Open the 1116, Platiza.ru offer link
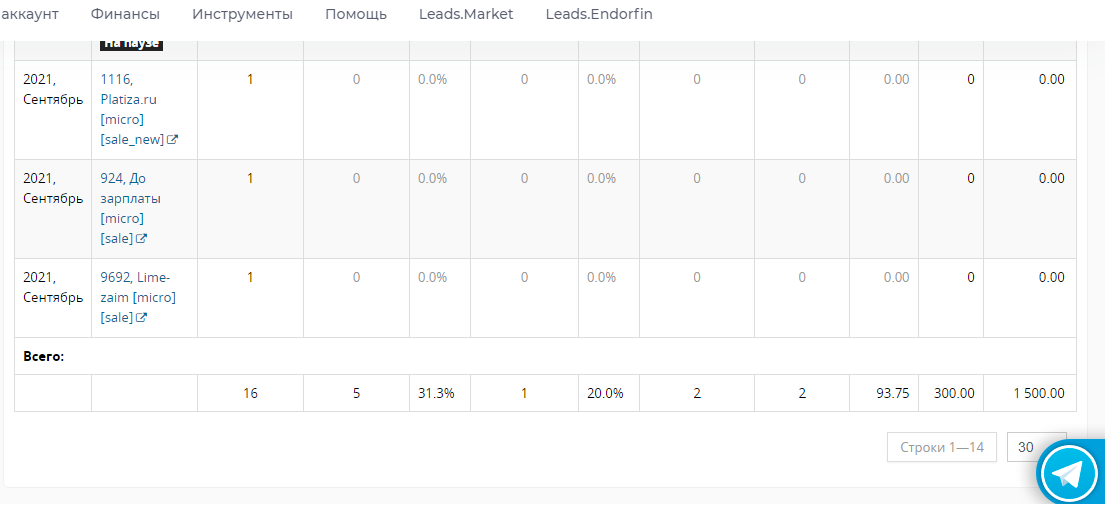The height and width of the screenshot is (508, 1105). coord(129,99)
